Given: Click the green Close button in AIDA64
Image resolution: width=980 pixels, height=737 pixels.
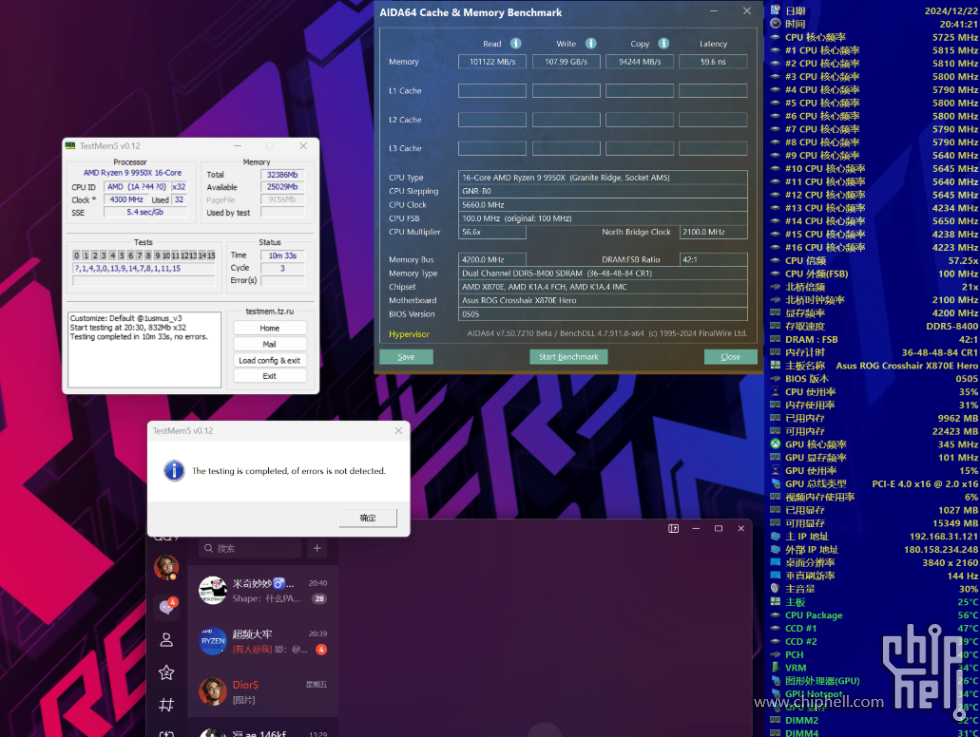Looking at the screenshot, I should click(730, 357).
